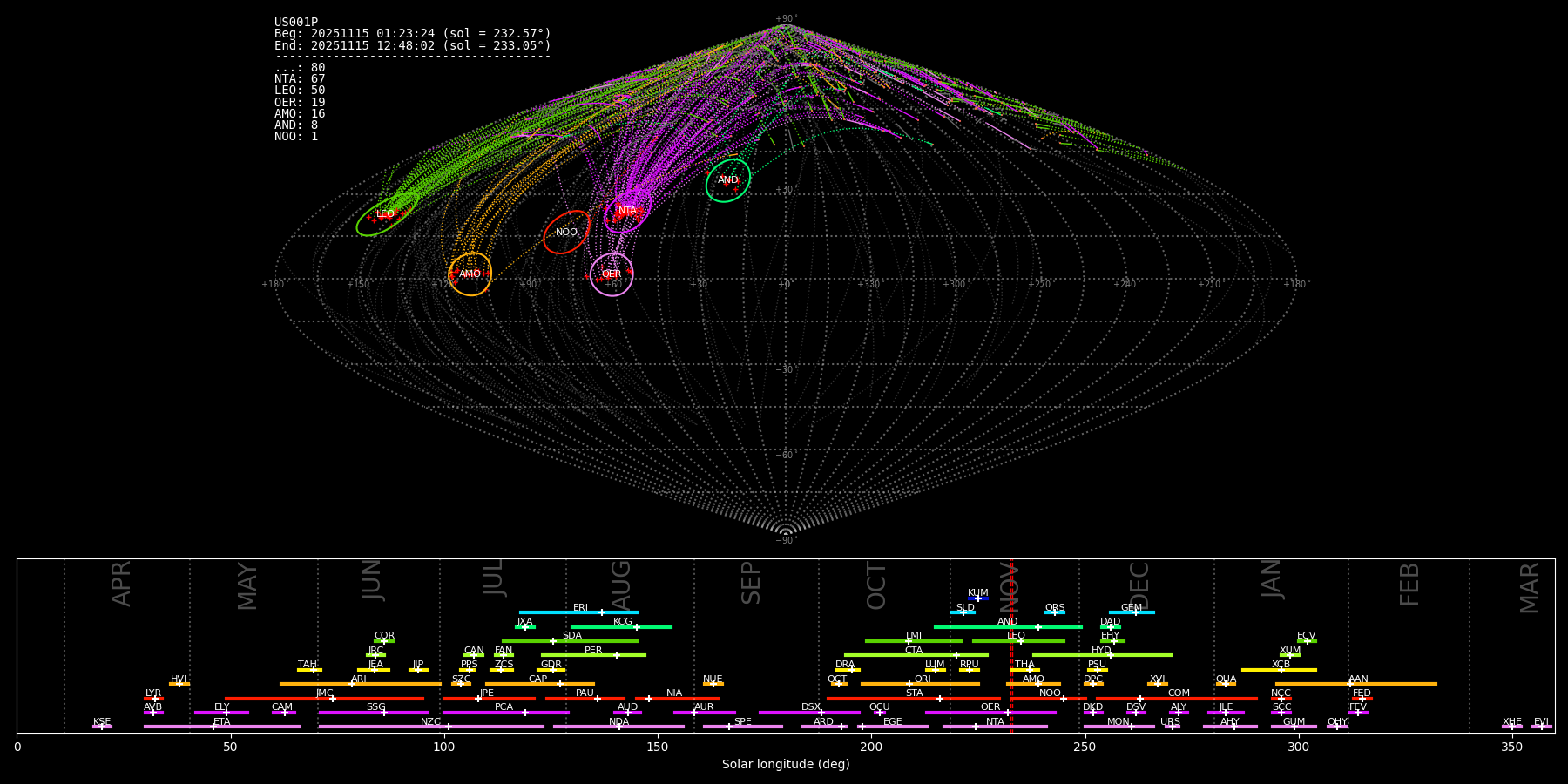The width and height of the screenshot is (1568, 784).
Task: Select the AAN shower bar in the timeline
Action: (1356, 684)
